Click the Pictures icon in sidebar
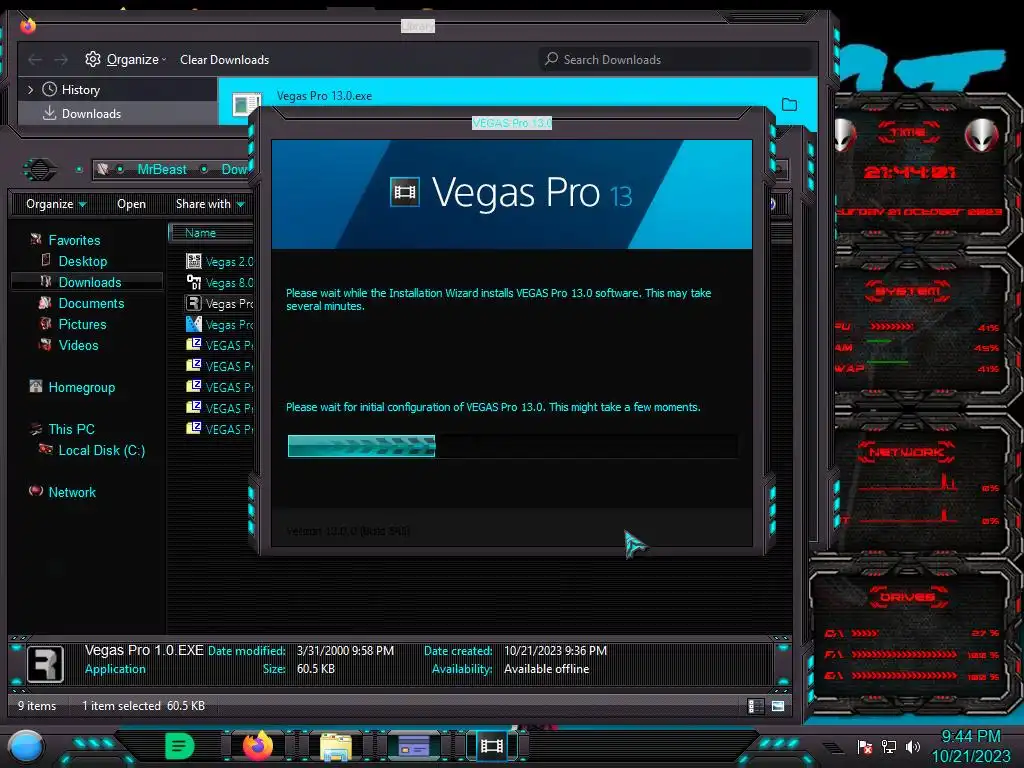The width and height of the screenshot is (1024, 768). click(x=45, y=324)
